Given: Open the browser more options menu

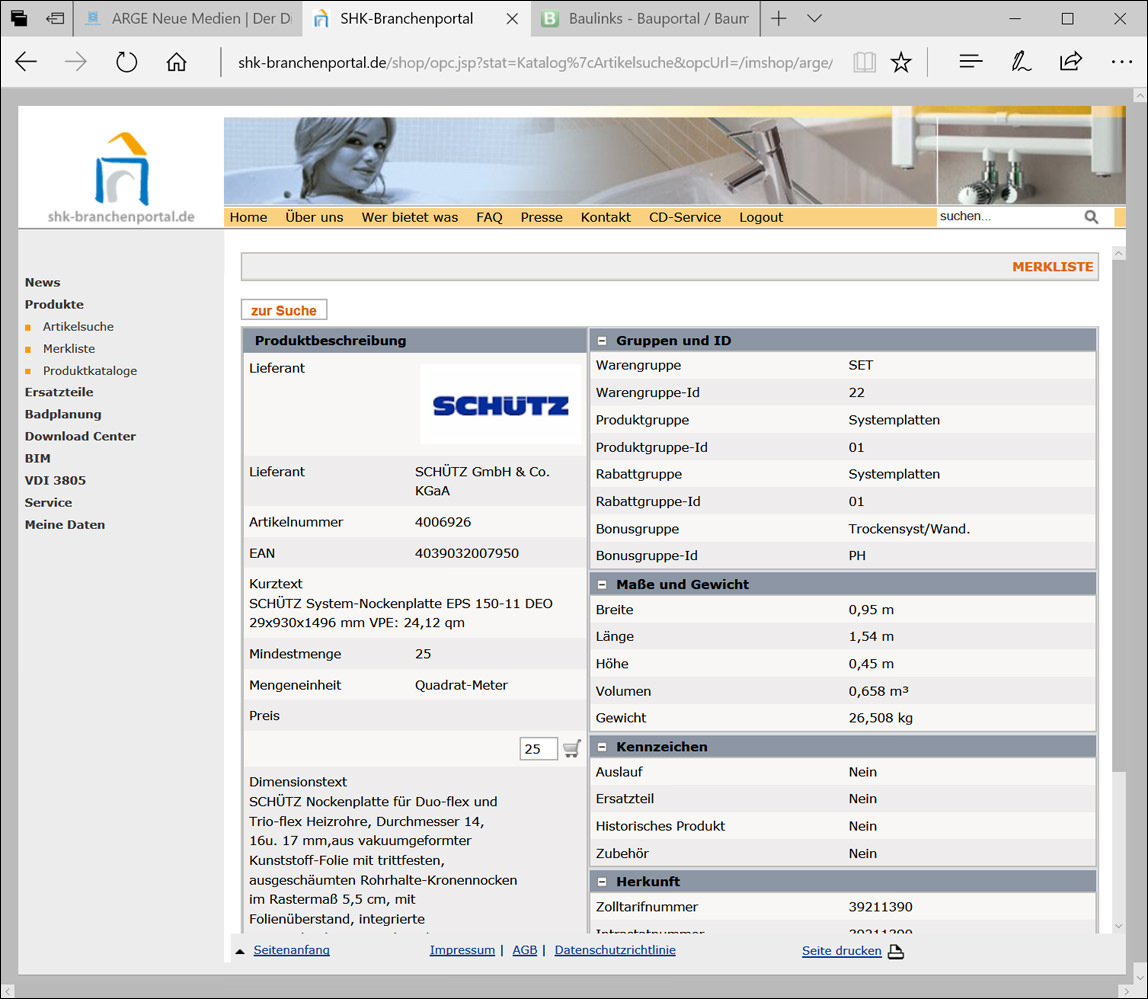Looking at the screenshot, I should (x=1121, y=62).
